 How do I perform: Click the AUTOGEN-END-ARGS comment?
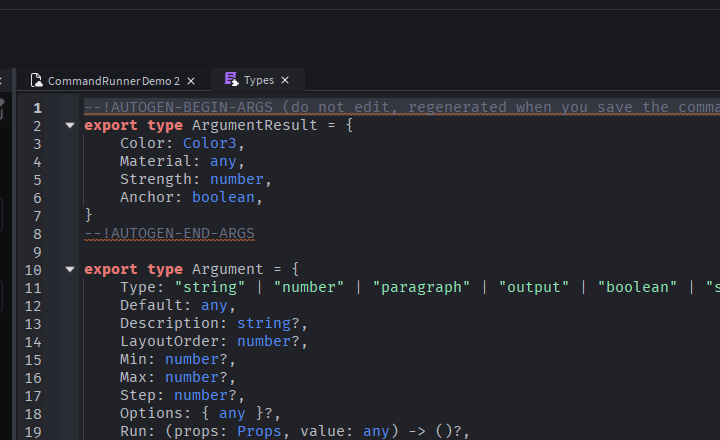click(169, 233)
